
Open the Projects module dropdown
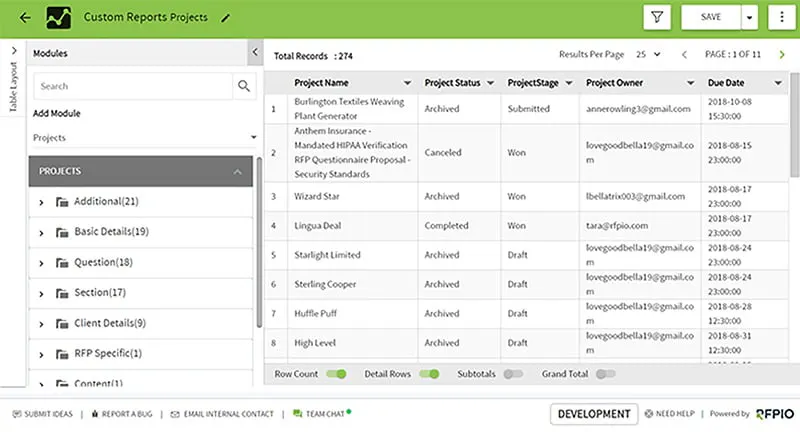pos(144,137)
